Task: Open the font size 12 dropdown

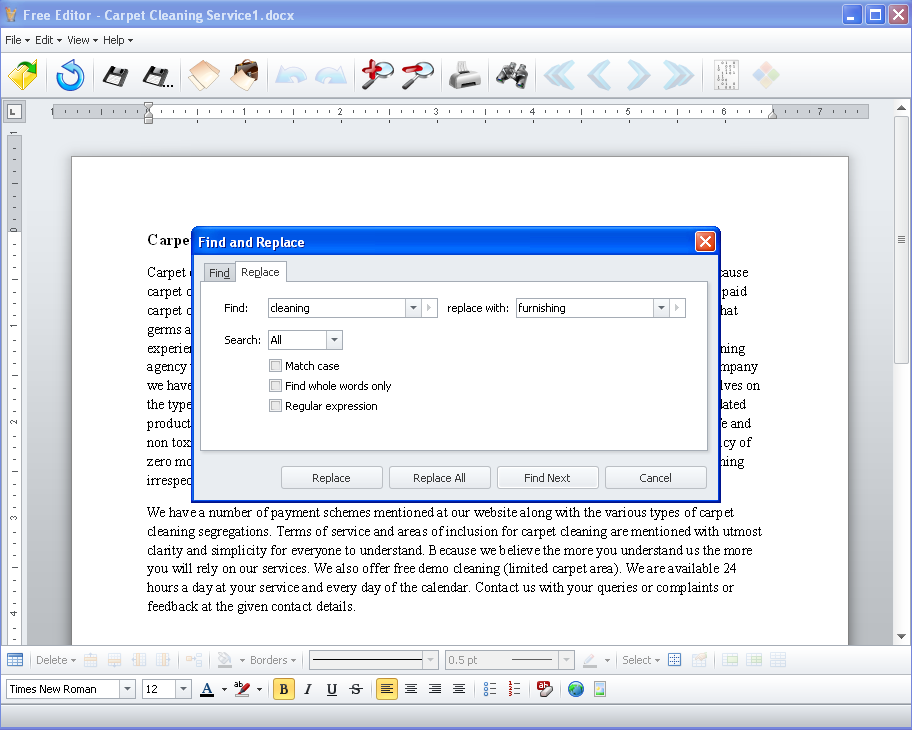Action: pyautogui.click(x=183, y=689)
